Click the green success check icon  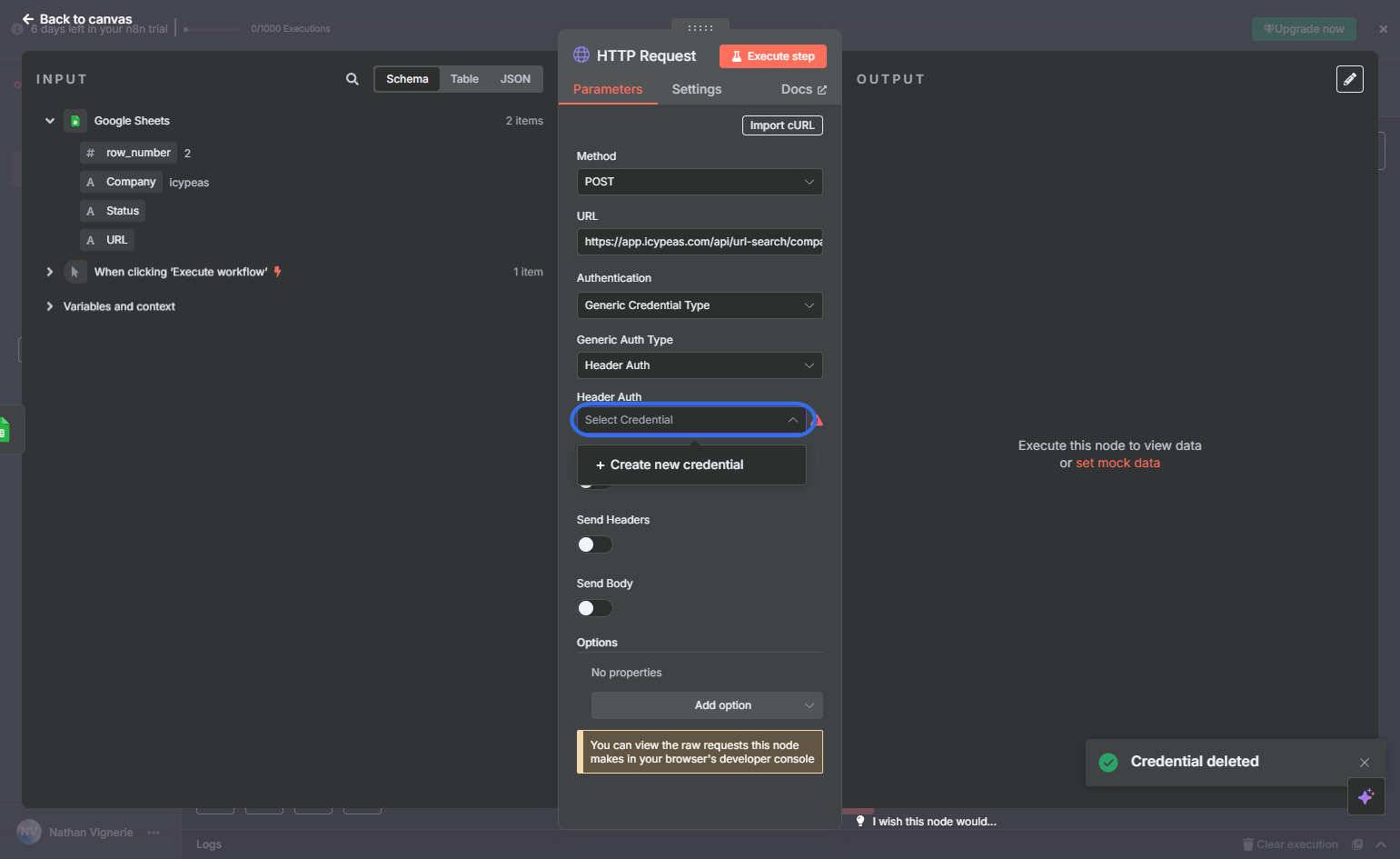point(1108,762)
